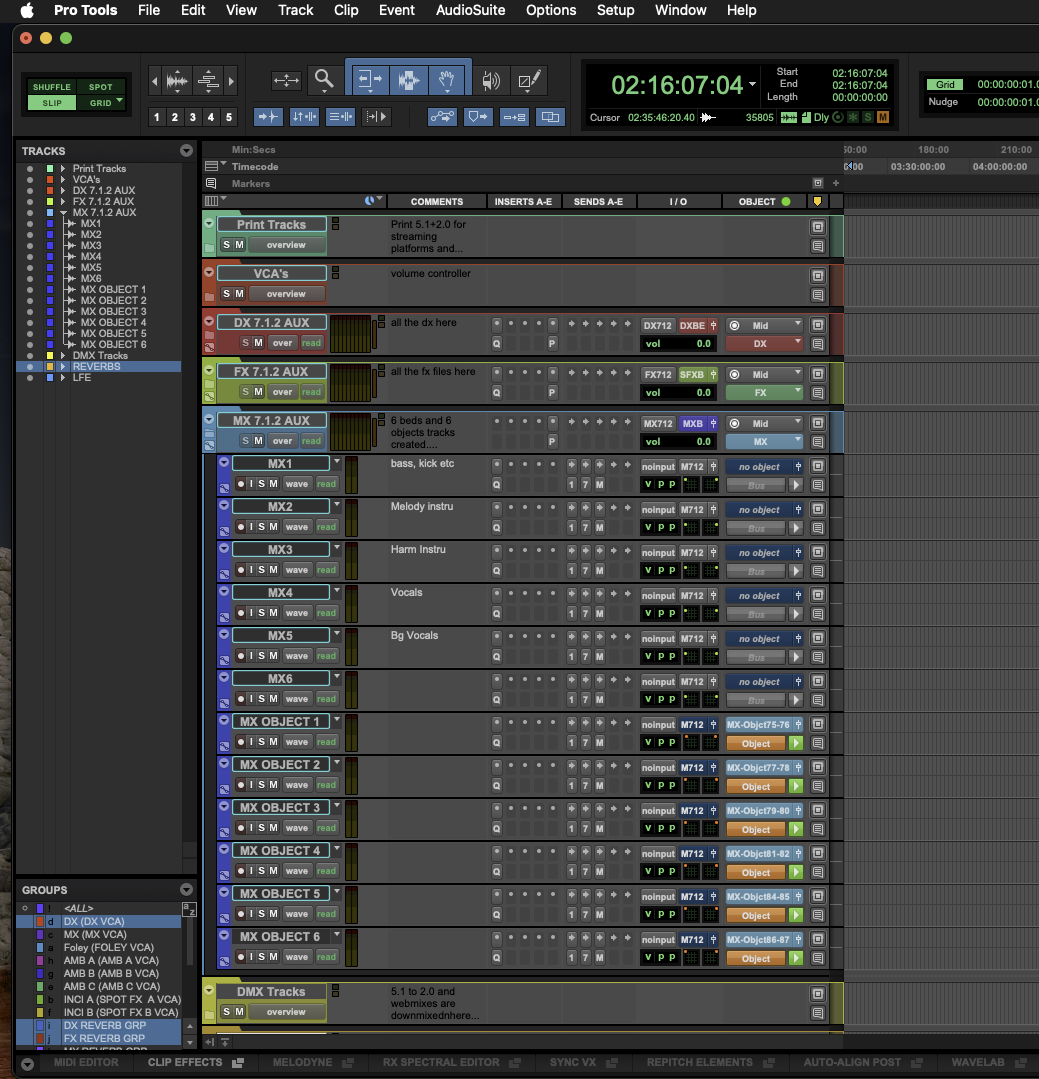
Task: Toggle Link Timeline and Edit Selection
Action: point(304,117)
